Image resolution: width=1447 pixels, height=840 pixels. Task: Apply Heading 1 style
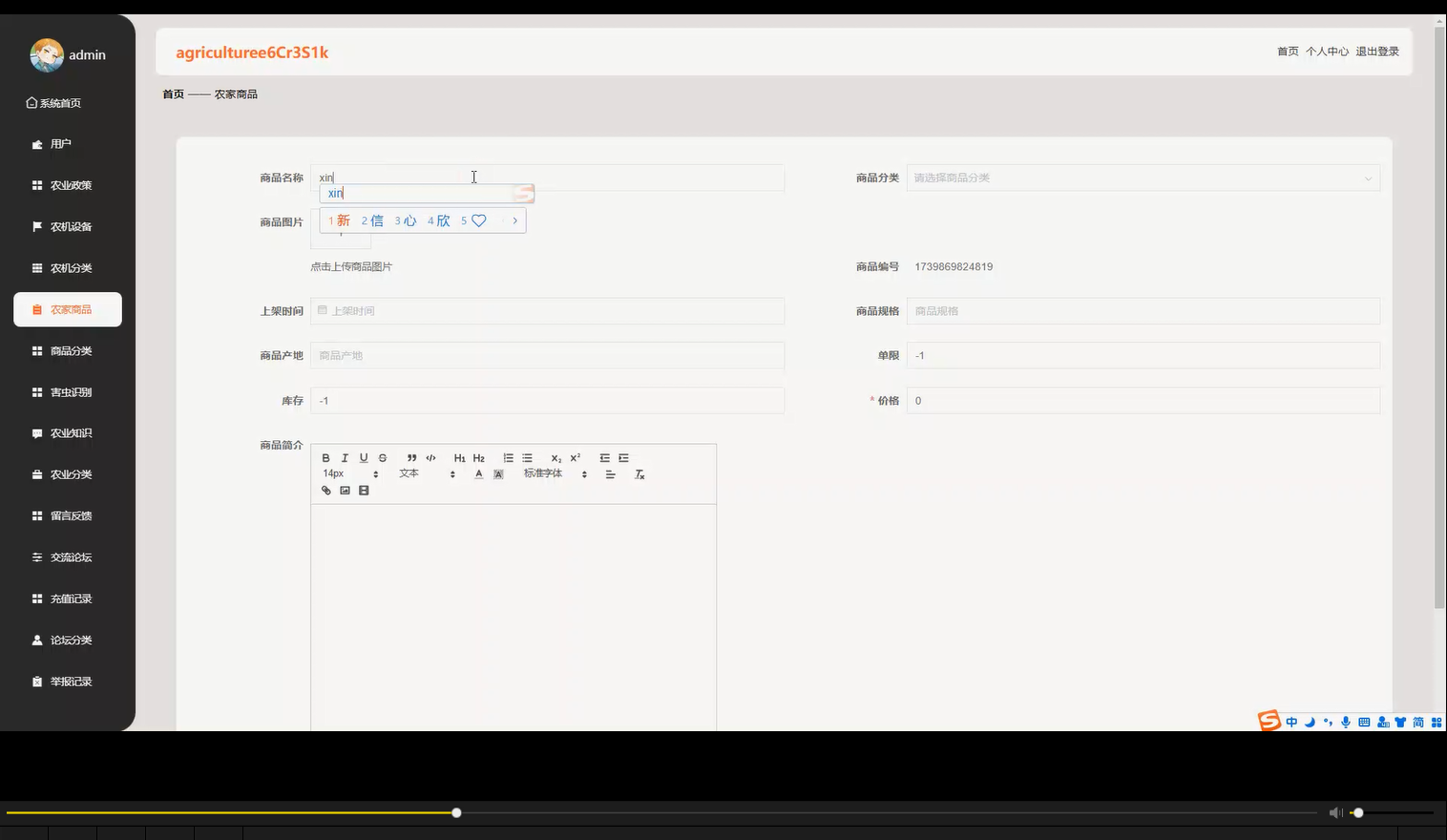(x=459, y=458)
